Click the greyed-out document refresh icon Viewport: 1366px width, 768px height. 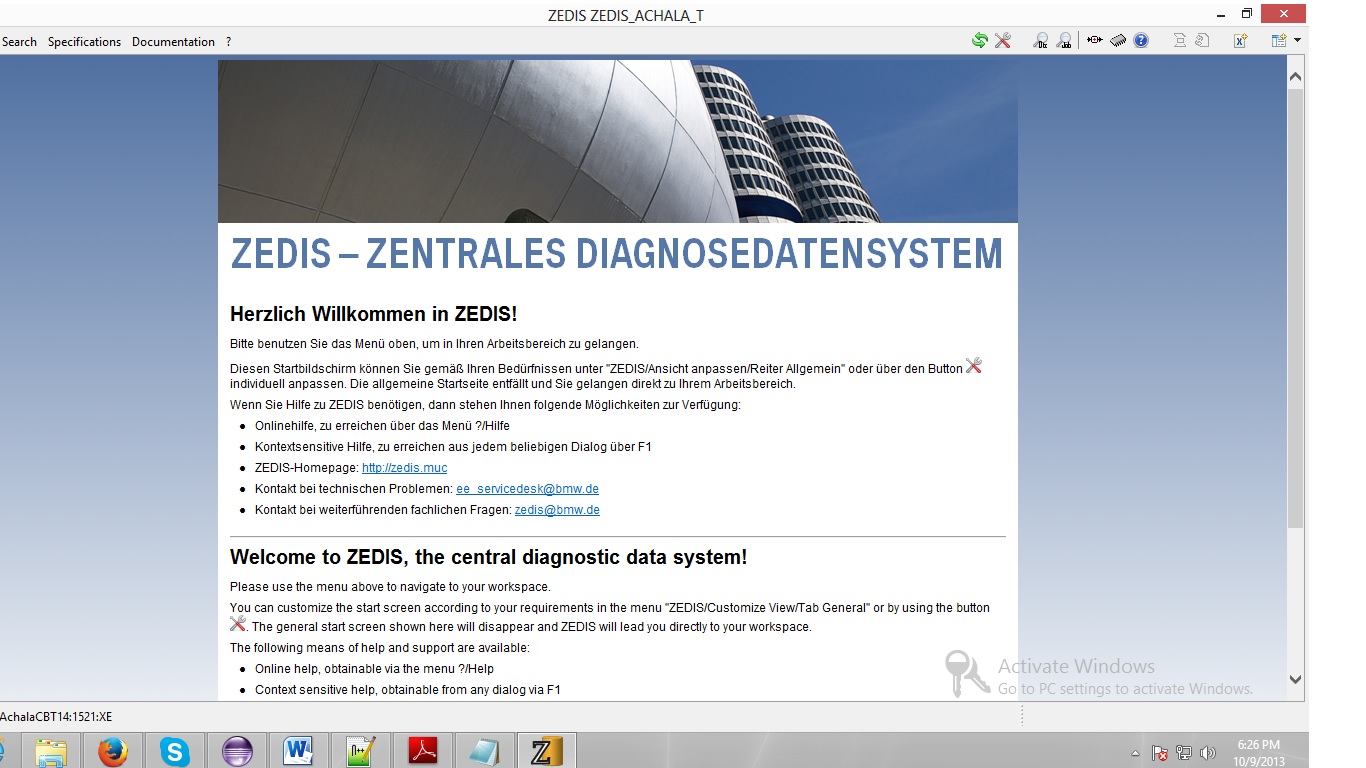pyautogui.click(x=1203, y=41)
